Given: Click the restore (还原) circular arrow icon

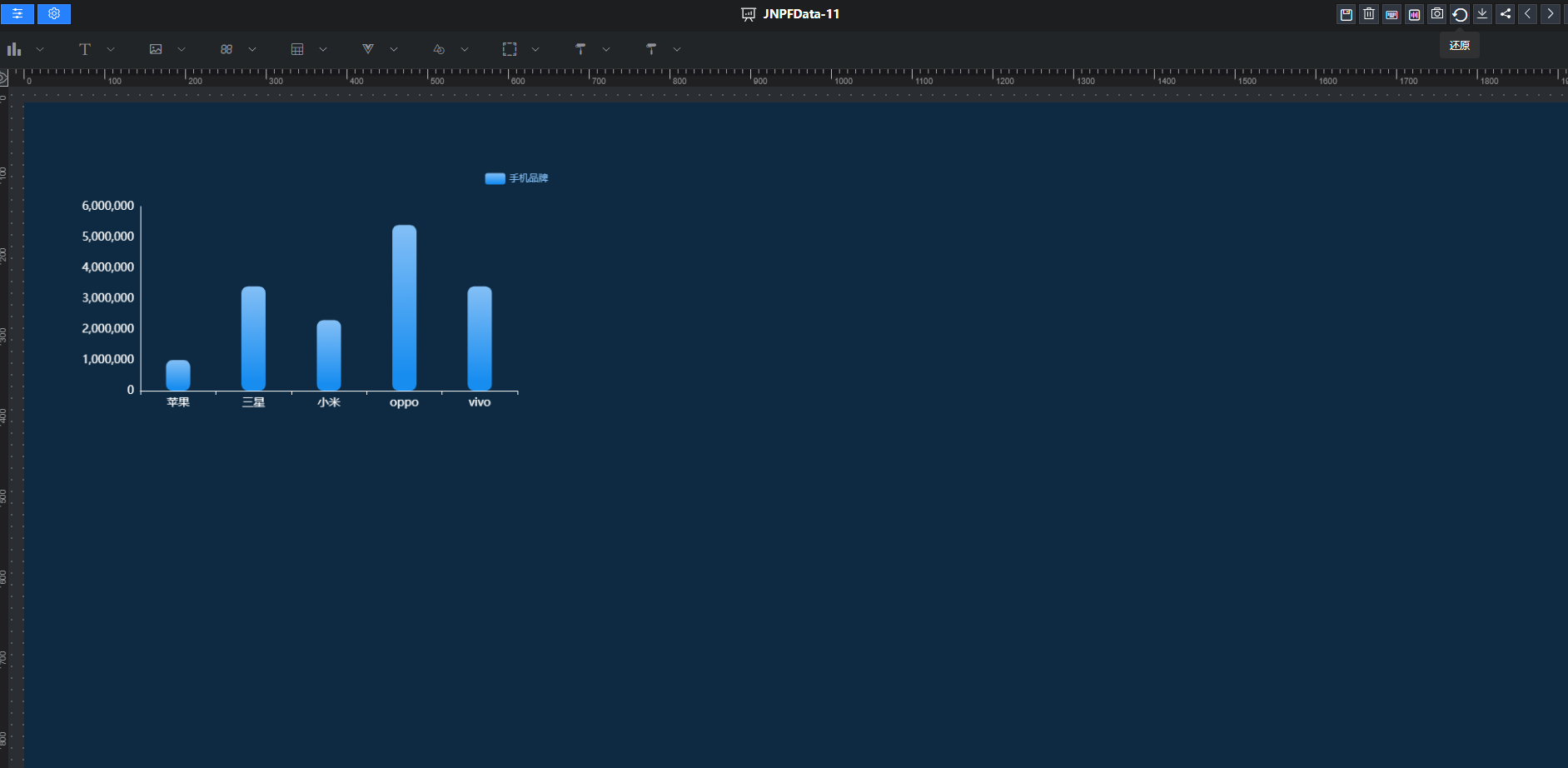Looking at the screenshot, I should tap(1460, 14).
